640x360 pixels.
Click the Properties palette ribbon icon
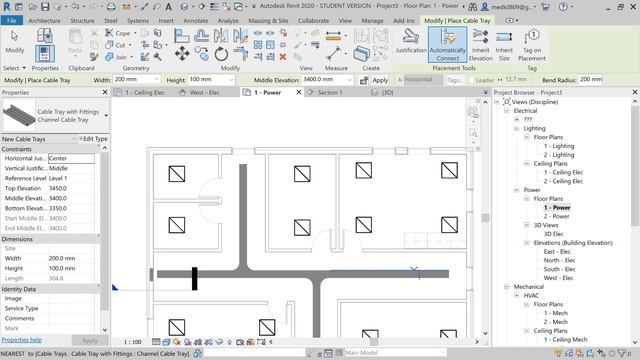coord(44,53)
